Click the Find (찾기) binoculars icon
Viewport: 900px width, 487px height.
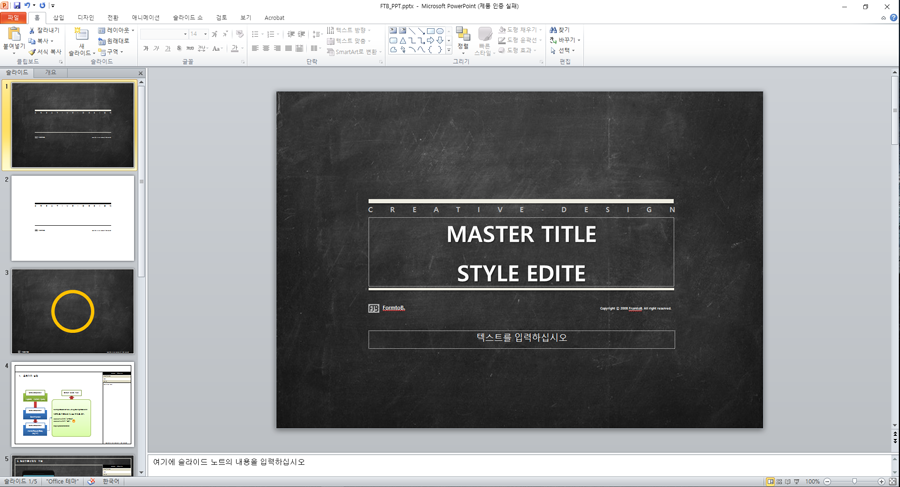tap(554, 31)
